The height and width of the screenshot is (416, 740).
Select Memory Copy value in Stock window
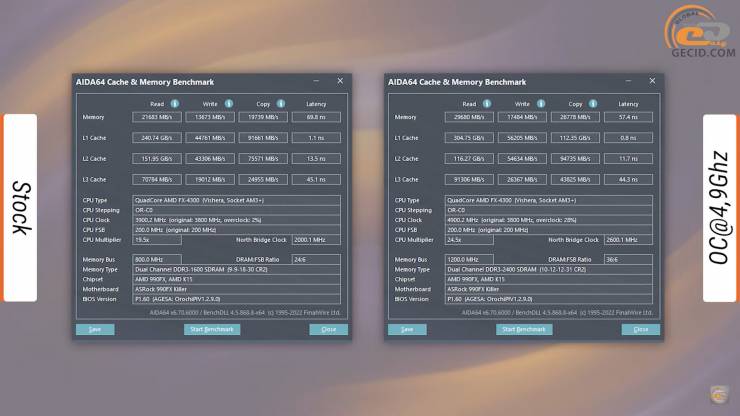[x=263, y=117]
